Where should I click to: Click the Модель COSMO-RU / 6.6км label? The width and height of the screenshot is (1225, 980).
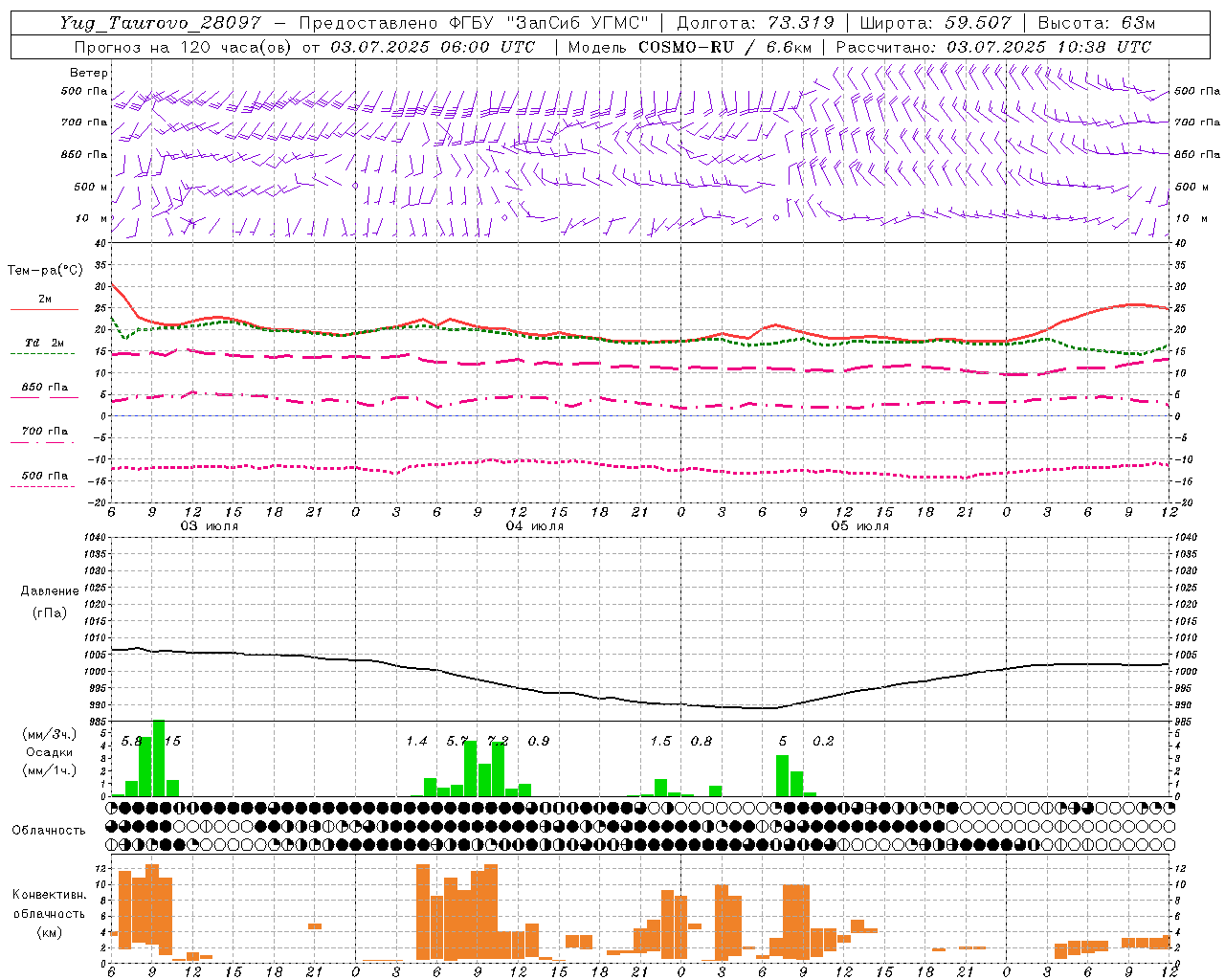(x=689, y=47)
